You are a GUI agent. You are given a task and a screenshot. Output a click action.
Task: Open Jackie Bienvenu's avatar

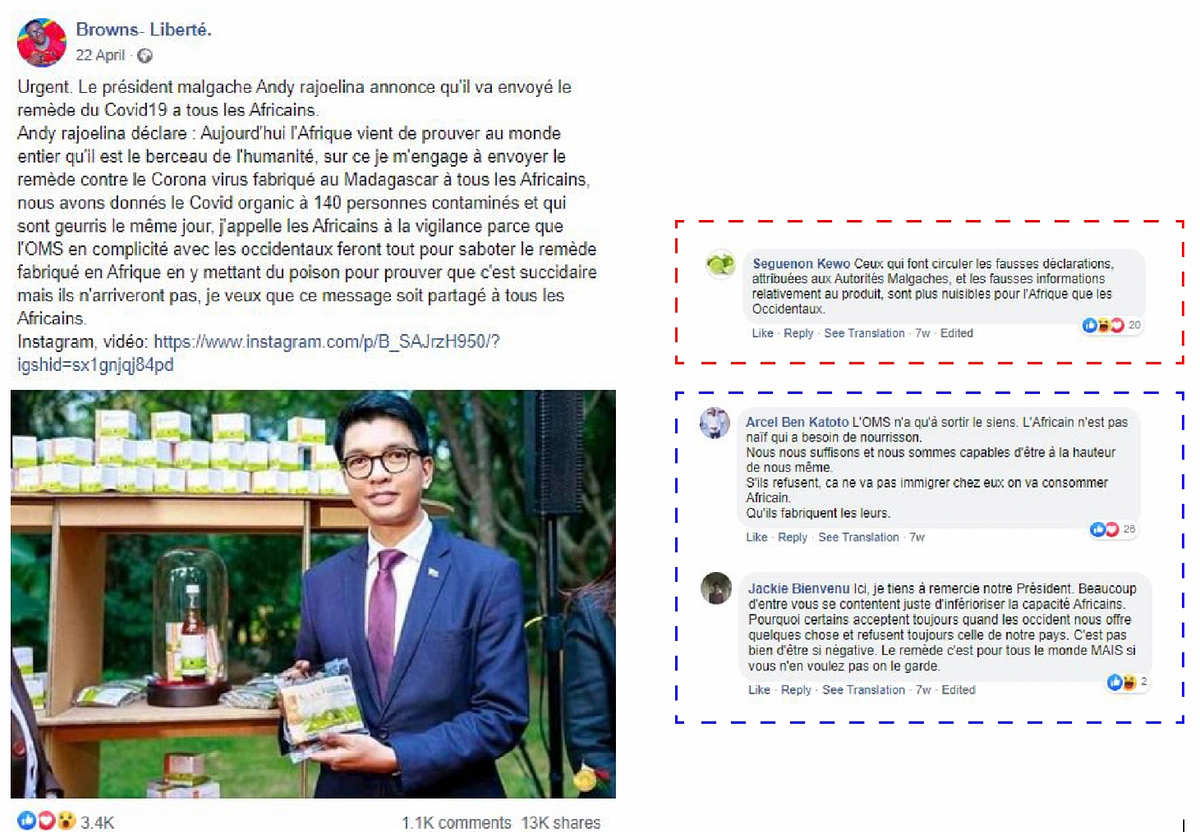716,588
